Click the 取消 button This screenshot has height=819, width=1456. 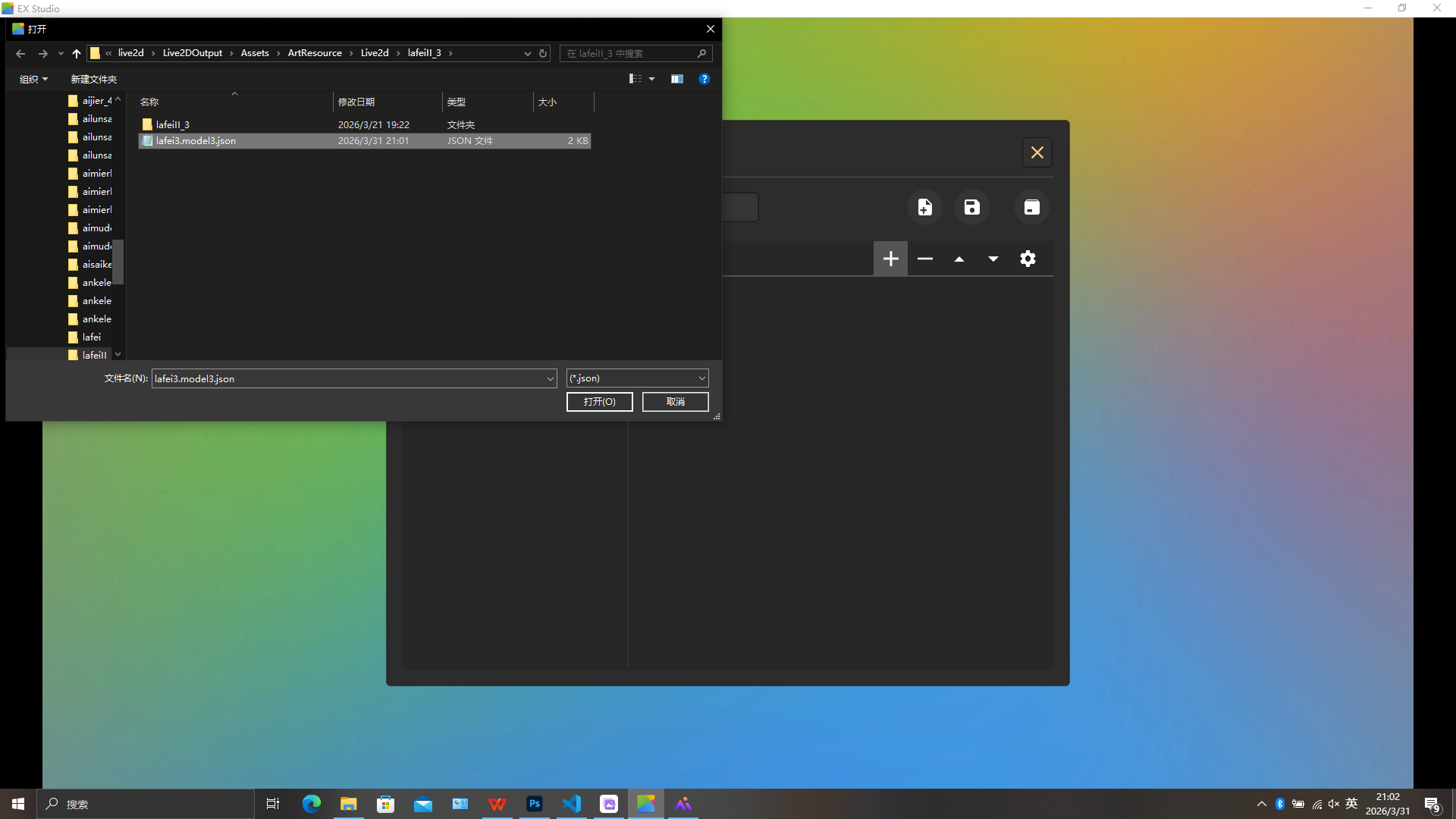tap(675, 402)
